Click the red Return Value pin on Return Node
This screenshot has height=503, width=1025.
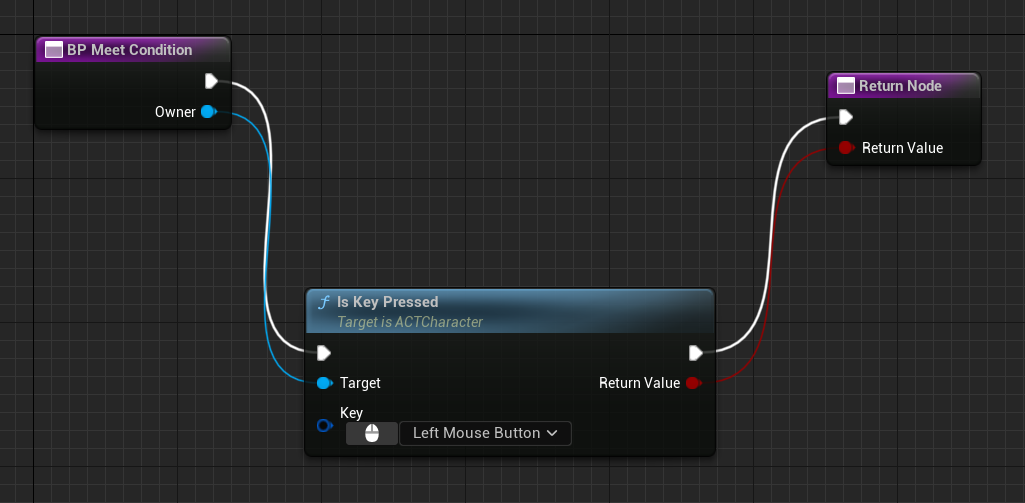tap(845, 148)
